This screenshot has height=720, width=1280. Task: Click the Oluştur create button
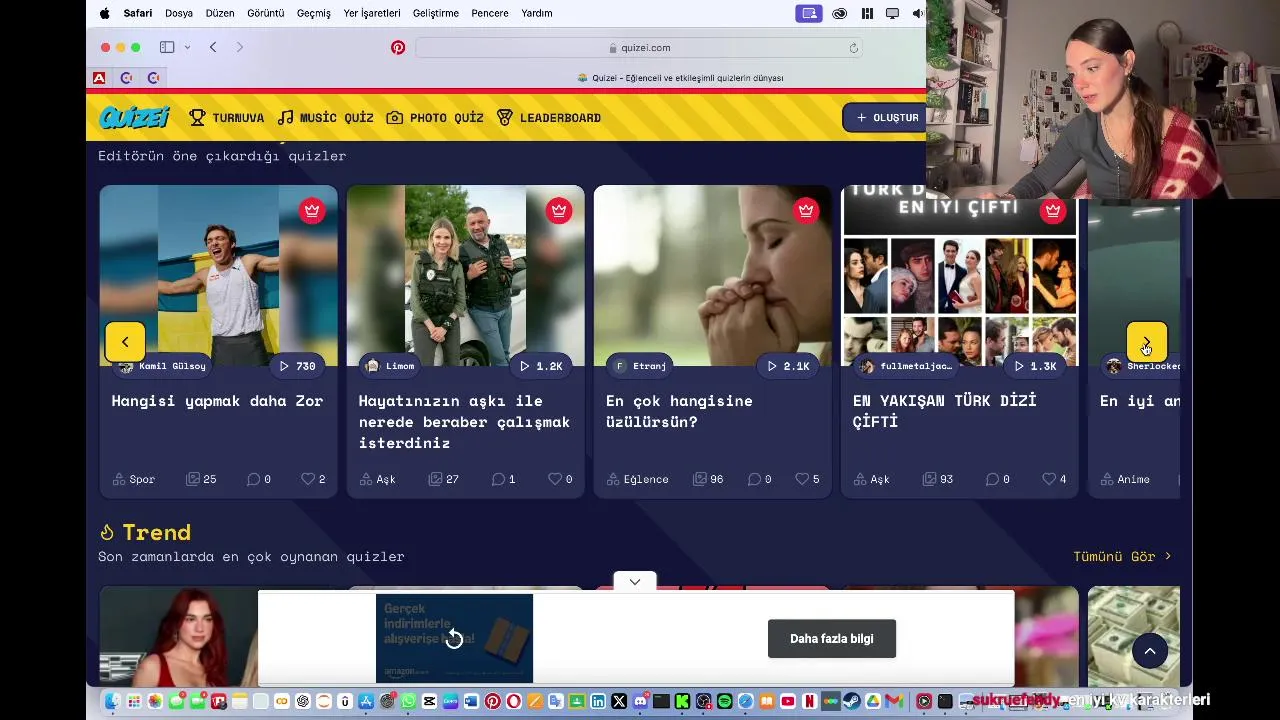[885, 117]
